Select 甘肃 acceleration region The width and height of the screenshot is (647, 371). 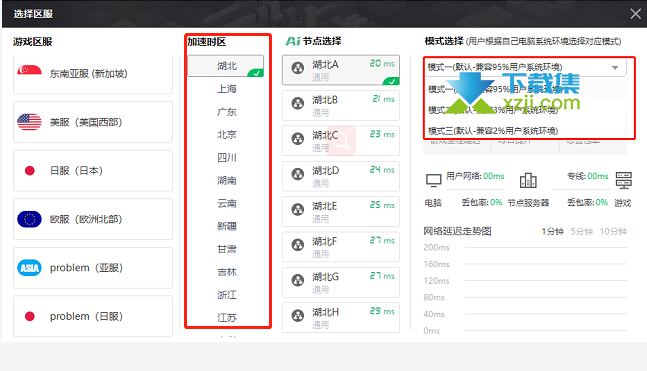click(x=227, y=249)
